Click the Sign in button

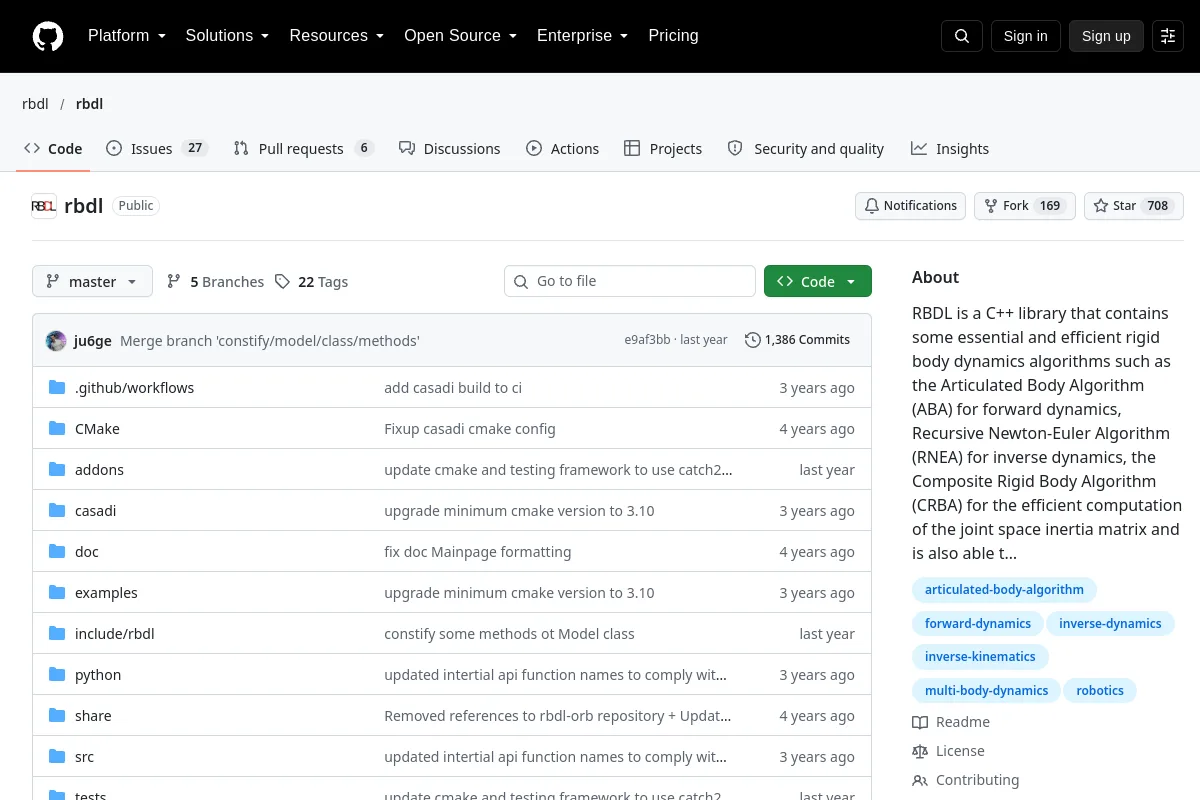click(x=1025, y=36)
